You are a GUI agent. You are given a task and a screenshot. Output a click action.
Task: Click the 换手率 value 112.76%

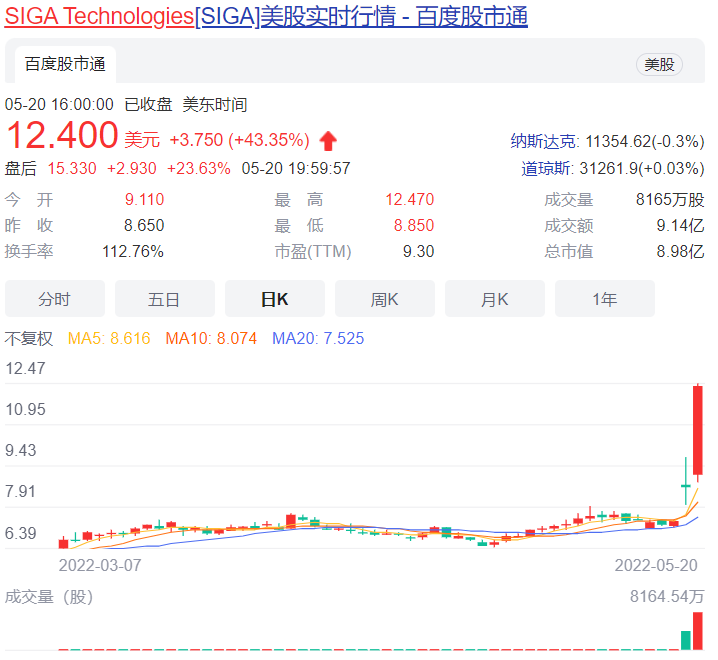(133, 251)
